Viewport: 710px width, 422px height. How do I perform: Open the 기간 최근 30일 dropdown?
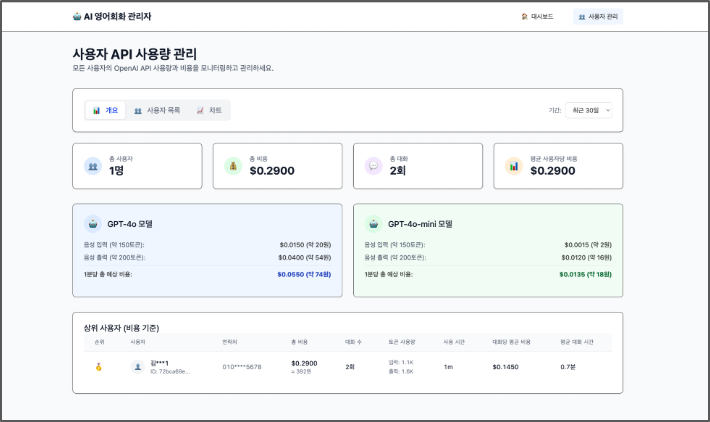point(588,110)
